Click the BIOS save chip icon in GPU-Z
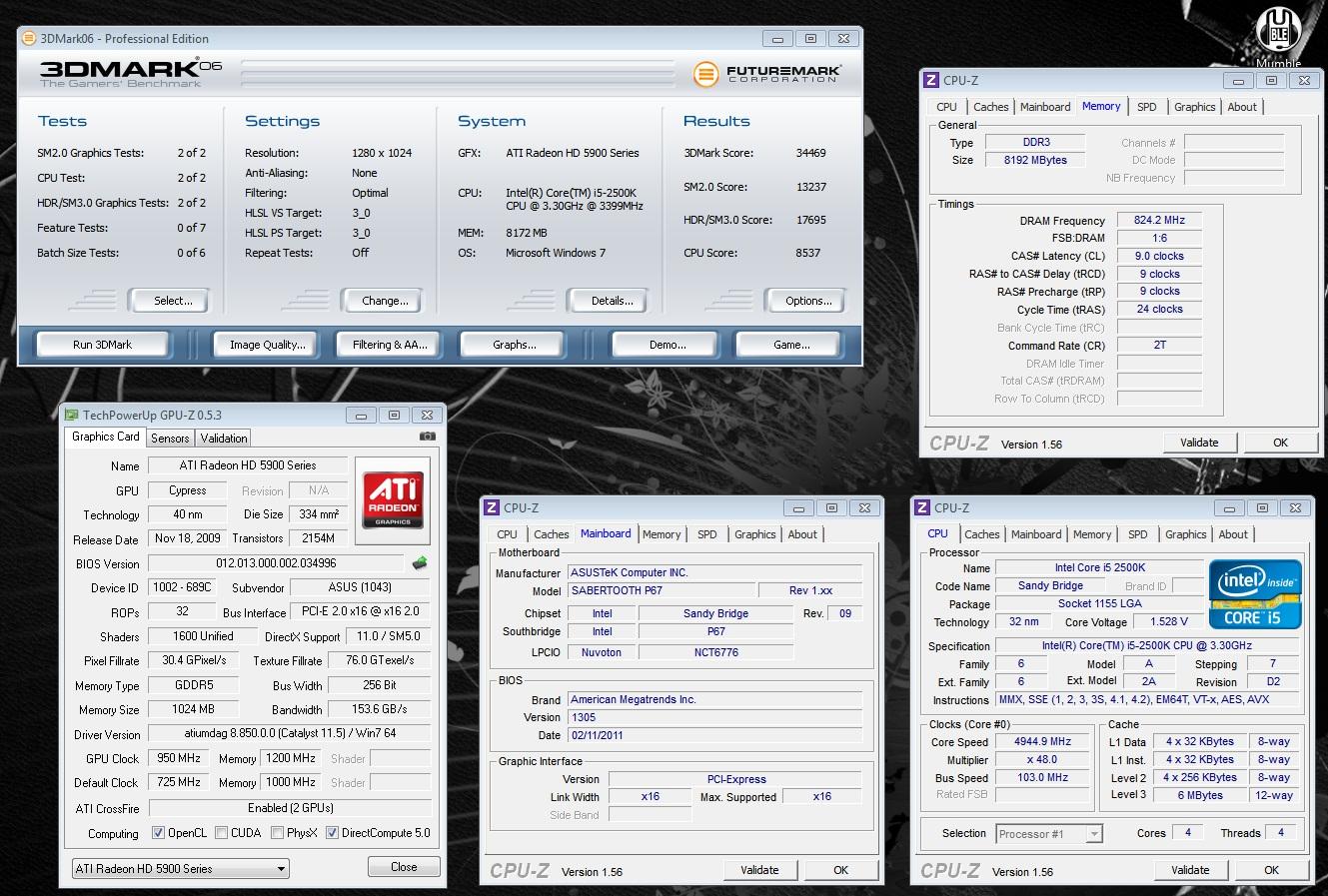This screenshot has width=1328, height=896. [x=420, y=563]
